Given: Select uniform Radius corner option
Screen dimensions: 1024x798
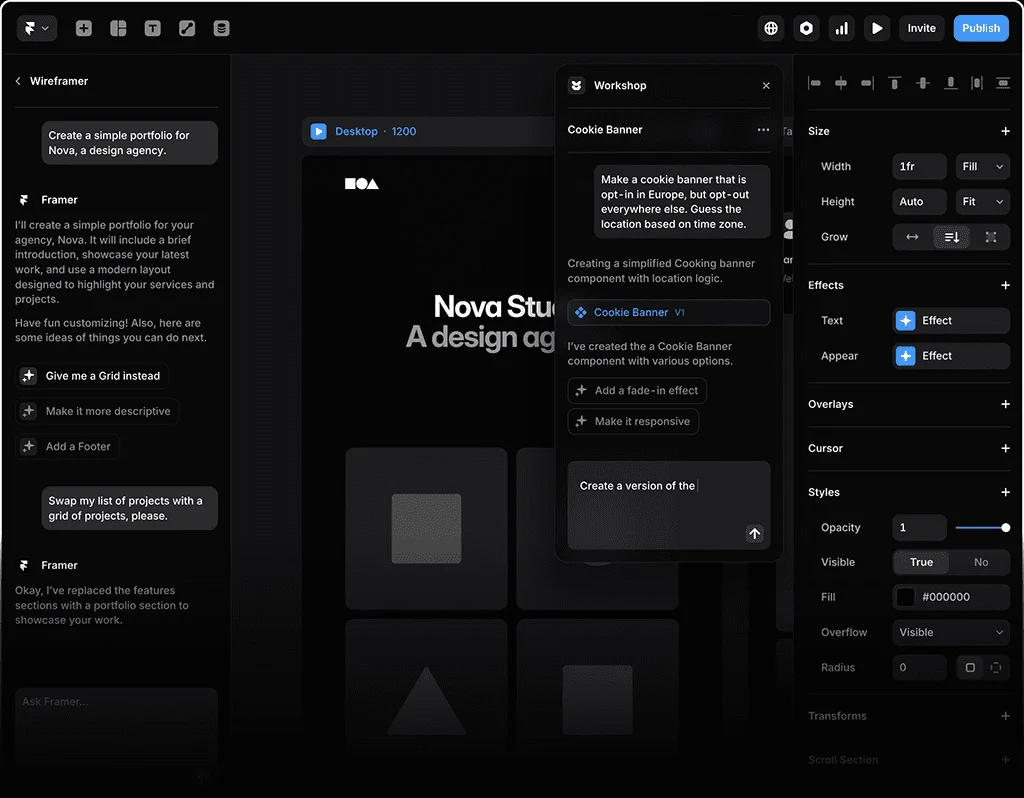Looking at the screenshot, I should (x=970, y=667).
